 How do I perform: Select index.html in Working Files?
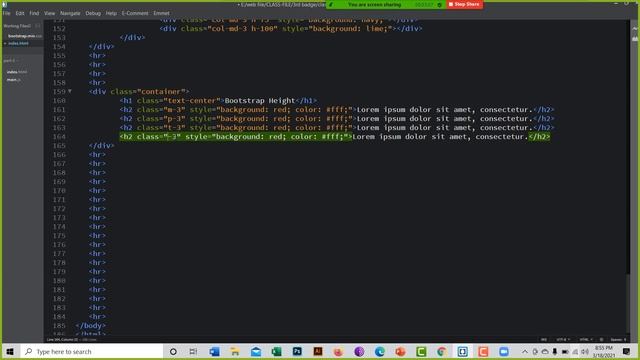18,43
